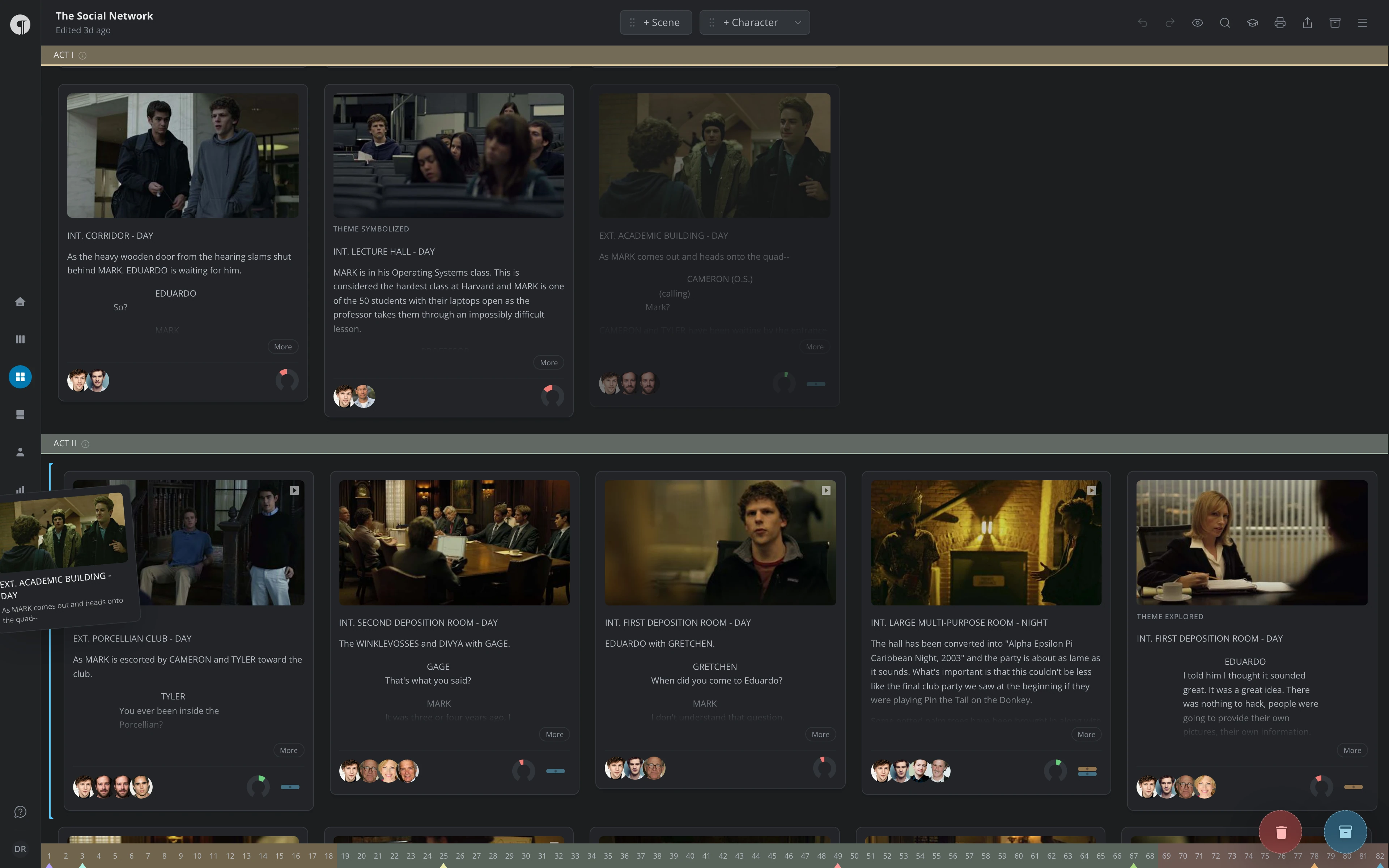Expand More on INT. CORRIDOR scene

point(283,347)
